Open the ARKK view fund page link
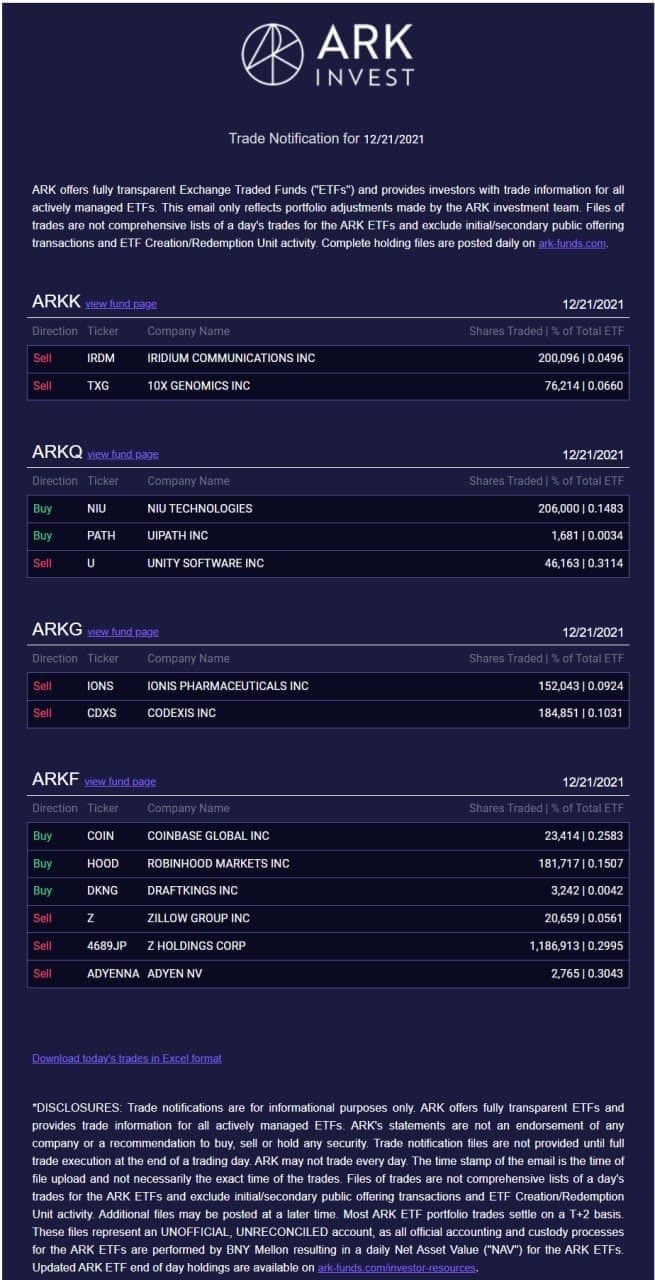655x1280 pixels. pos(121,304)
